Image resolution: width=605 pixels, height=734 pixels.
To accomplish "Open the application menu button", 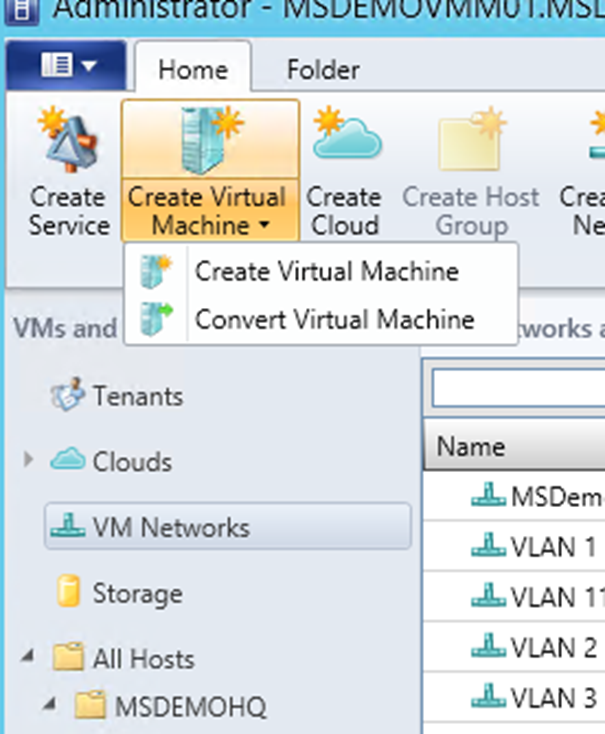I will coord(66,65).
